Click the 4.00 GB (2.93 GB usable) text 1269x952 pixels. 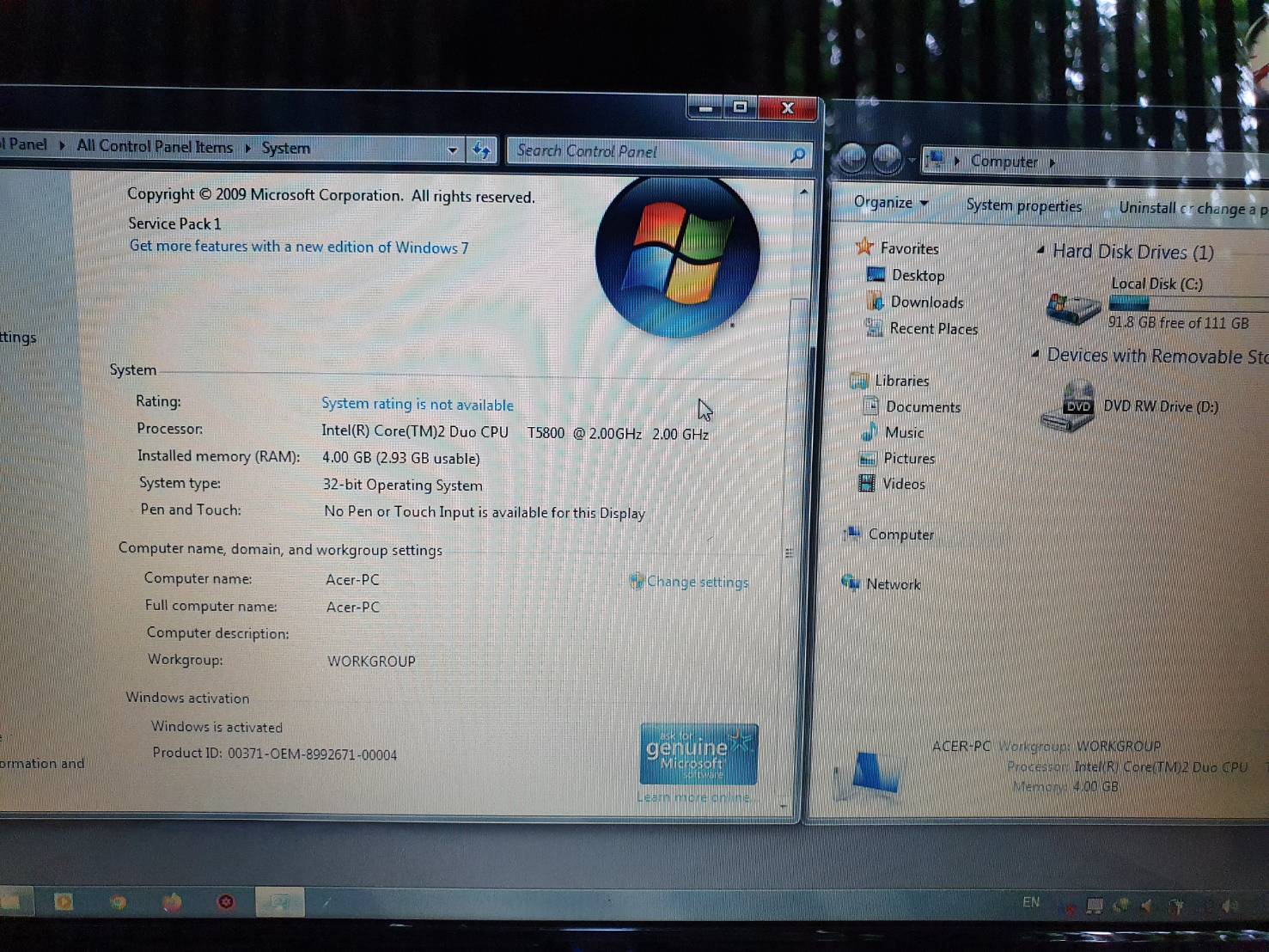pos(401,458)
